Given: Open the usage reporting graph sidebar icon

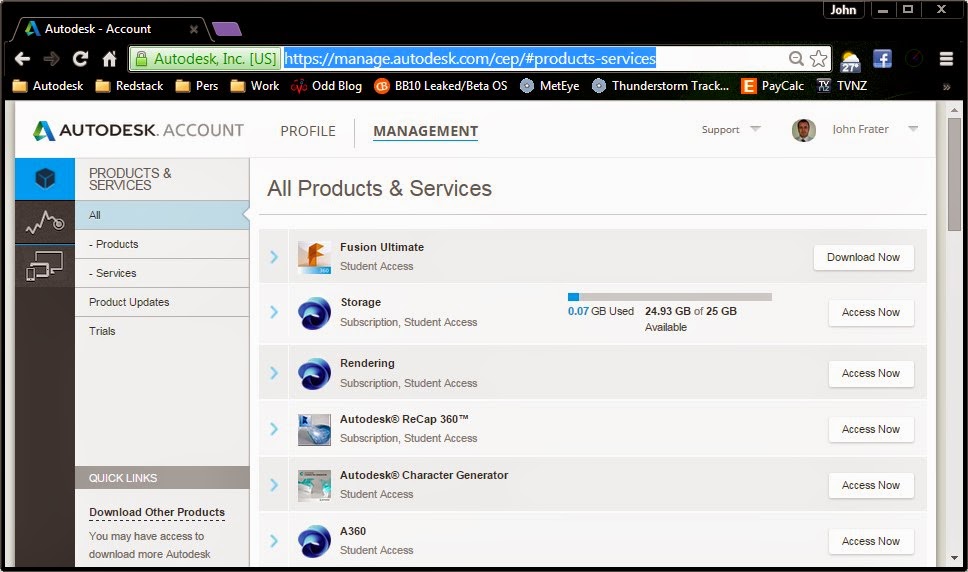Looking at the screenshot, I should tap(45, 222).
